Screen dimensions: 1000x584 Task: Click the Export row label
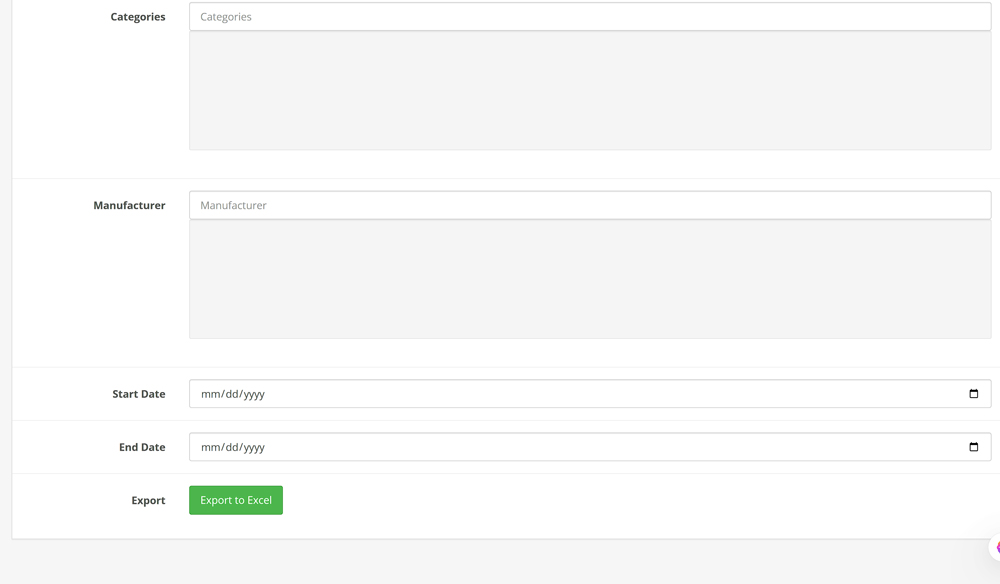click(148, 500)
